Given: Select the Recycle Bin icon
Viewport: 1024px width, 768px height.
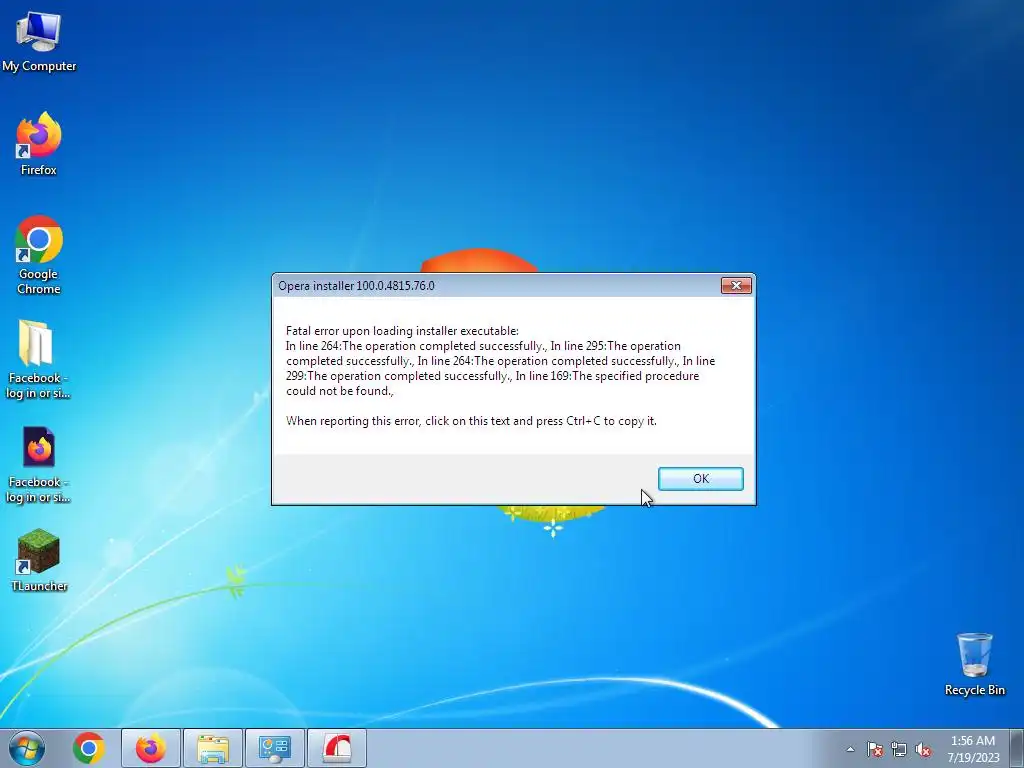Looking at the screenshot, I should 974,664.
